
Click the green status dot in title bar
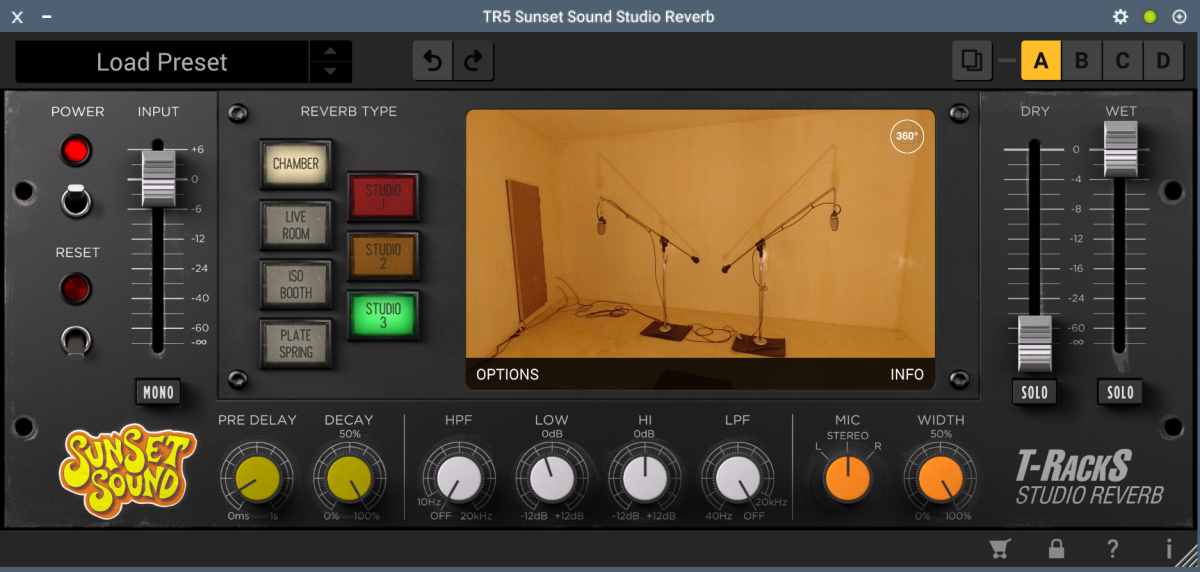(x=1150, y=17)
